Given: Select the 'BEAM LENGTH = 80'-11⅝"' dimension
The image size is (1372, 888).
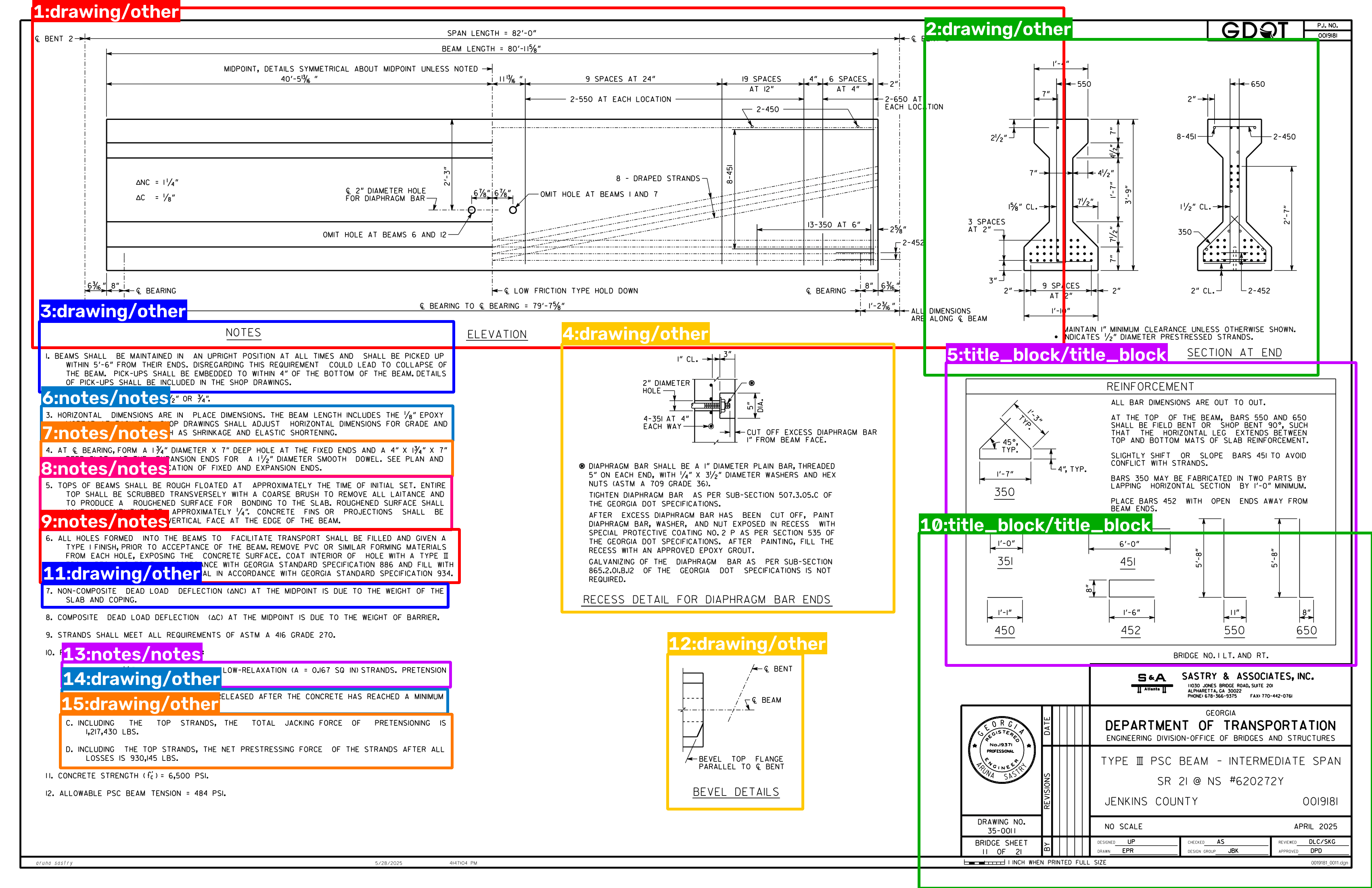Looking at the screenshot, I should [491, 49].
